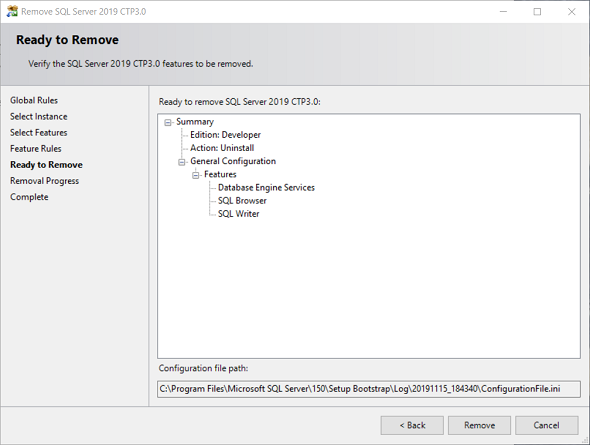Go to Global Rules step

pos(34,100)
